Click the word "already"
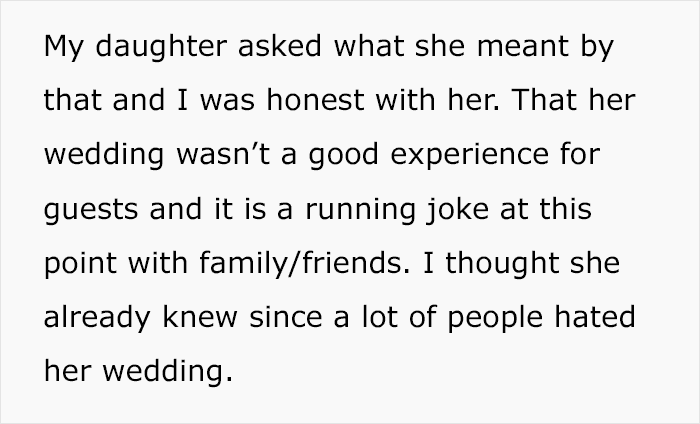The image size is (700, 424). click(x=97, y=318)
